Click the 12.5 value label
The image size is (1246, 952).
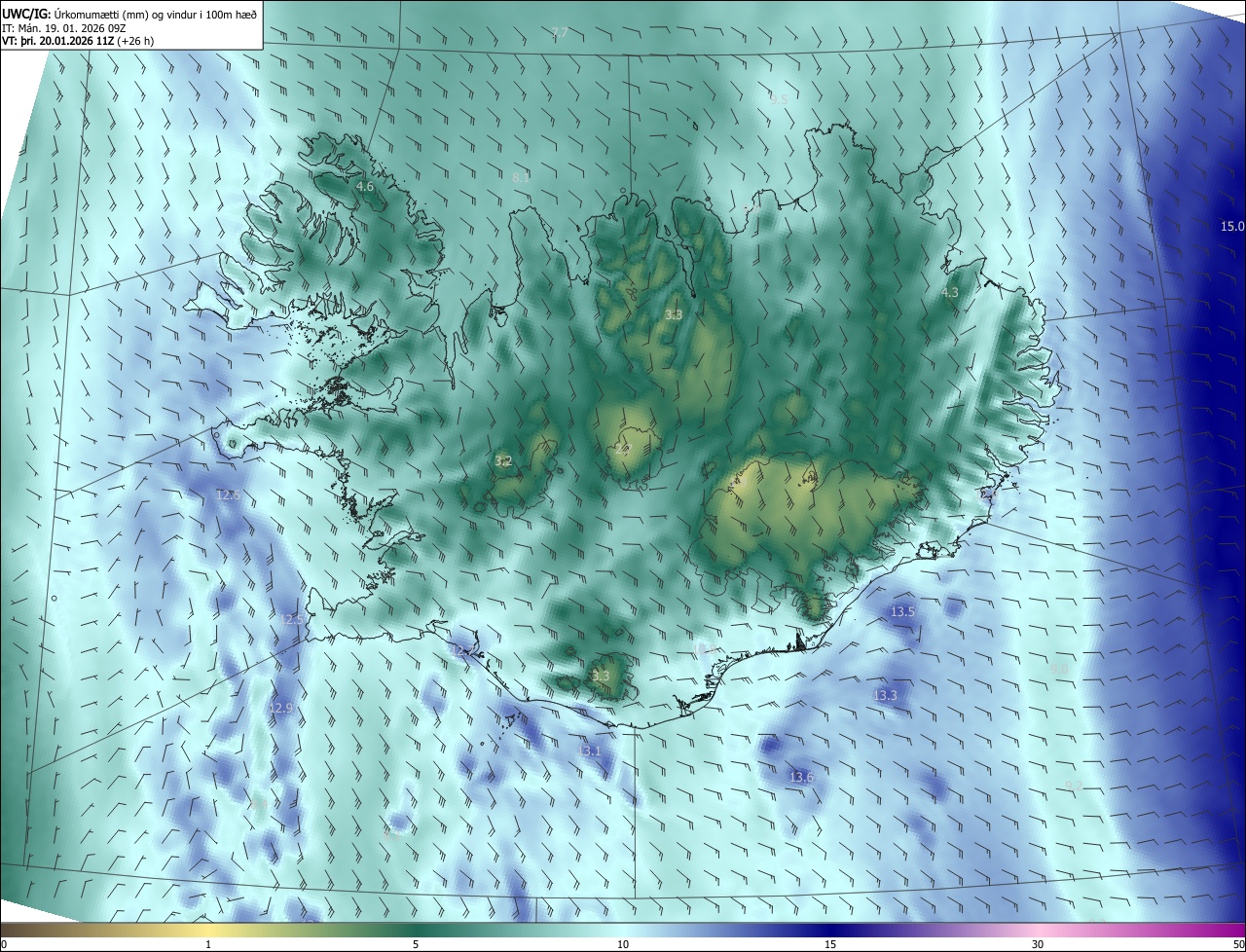292,619
